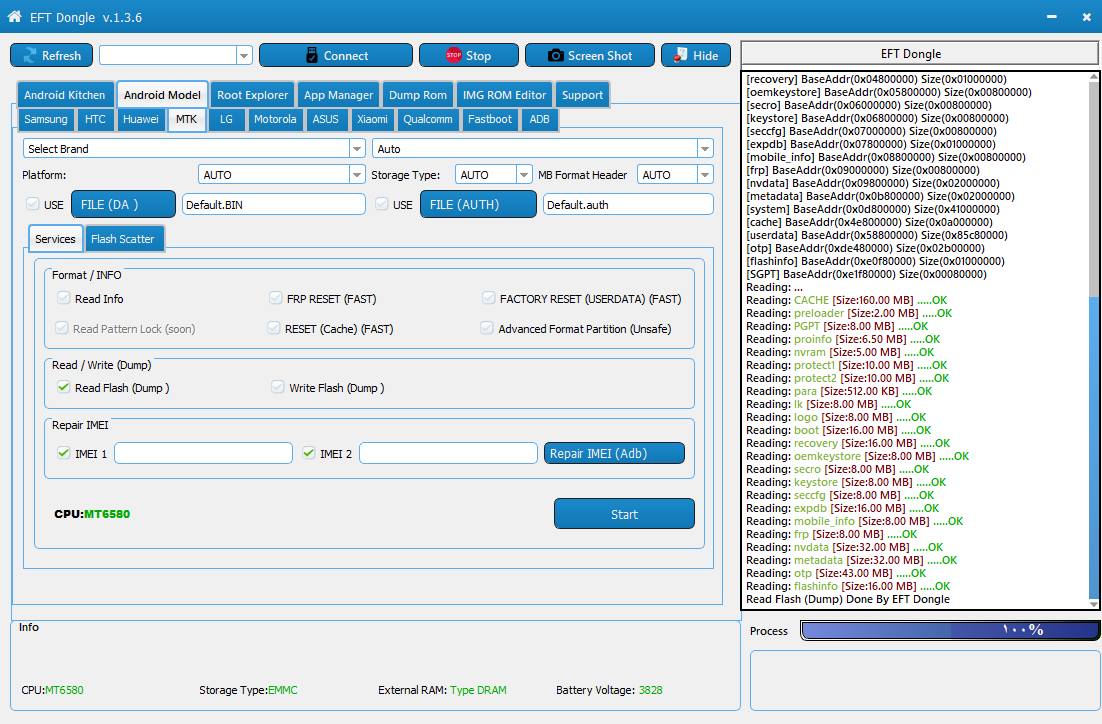1102x724 pixels.
Task: Check Write Flash (Dump) checkbox
Action: coord(278,387)
